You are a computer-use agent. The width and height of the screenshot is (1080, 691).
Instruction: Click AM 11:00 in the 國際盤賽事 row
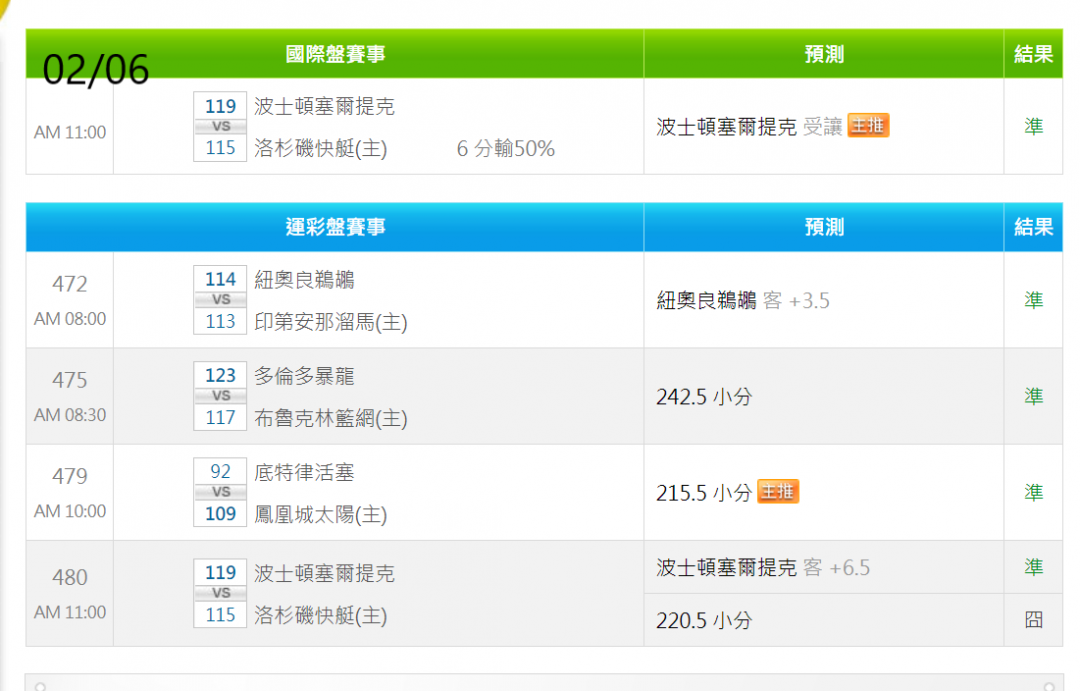point(70,132)
